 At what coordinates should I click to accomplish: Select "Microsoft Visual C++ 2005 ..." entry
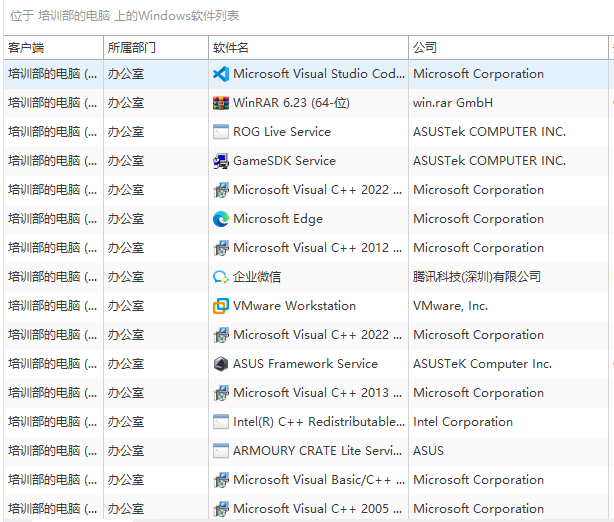click(318, 508)
